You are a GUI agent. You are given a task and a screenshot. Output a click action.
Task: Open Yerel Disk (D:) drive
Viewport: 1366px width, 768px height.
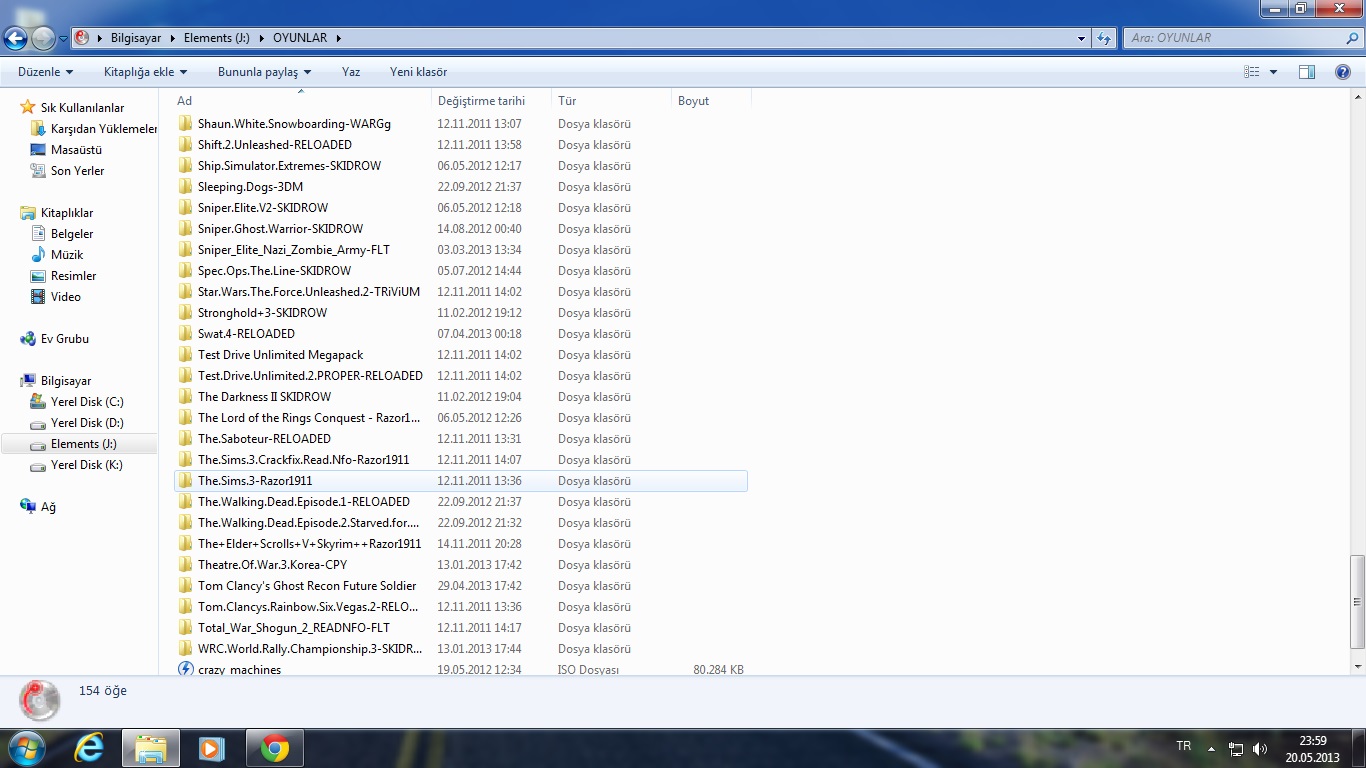pos(87,423)
